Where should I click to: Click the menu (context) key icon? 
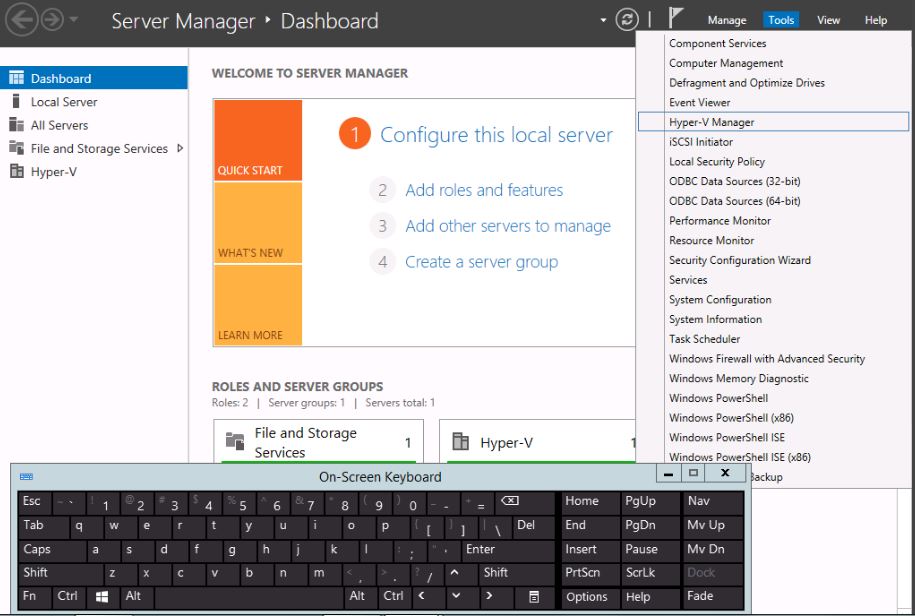(533, 597)
